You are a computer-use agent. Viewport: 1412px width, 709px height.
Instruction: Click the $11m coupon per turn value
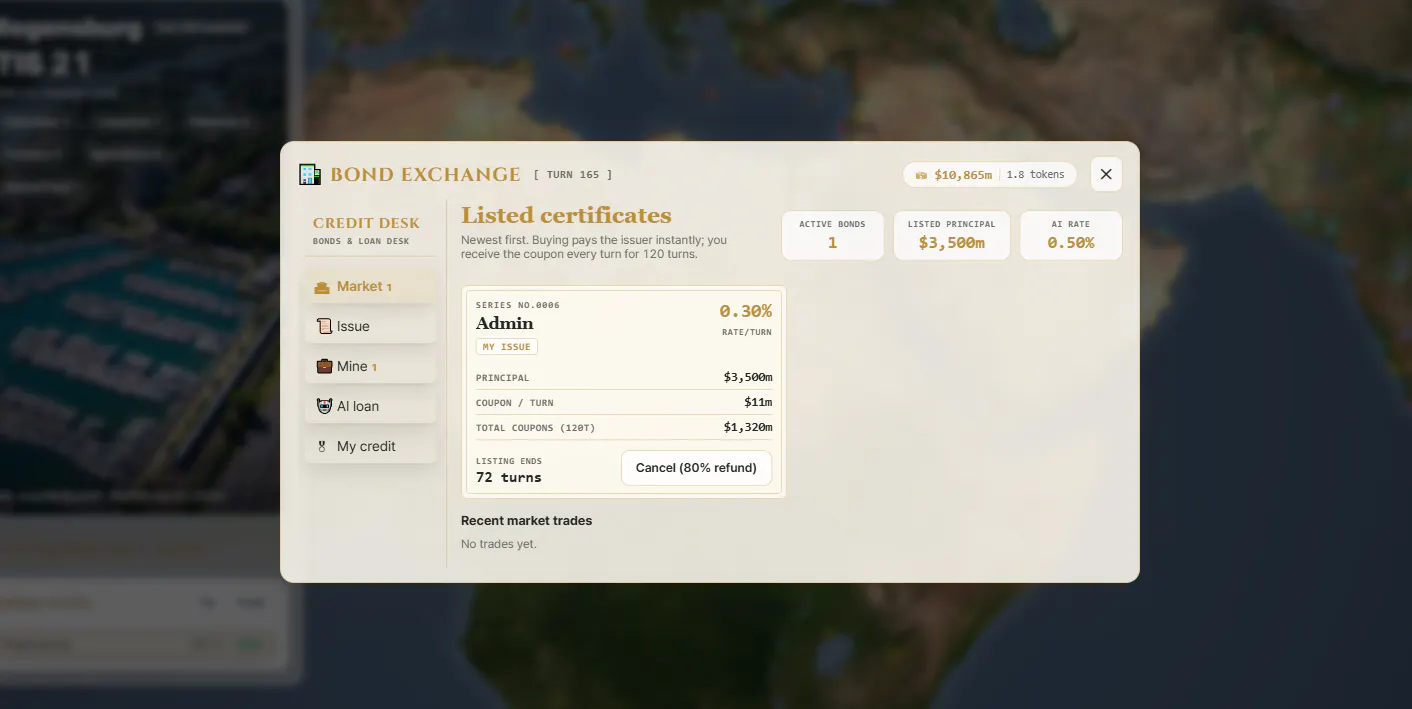click(758, 402)
